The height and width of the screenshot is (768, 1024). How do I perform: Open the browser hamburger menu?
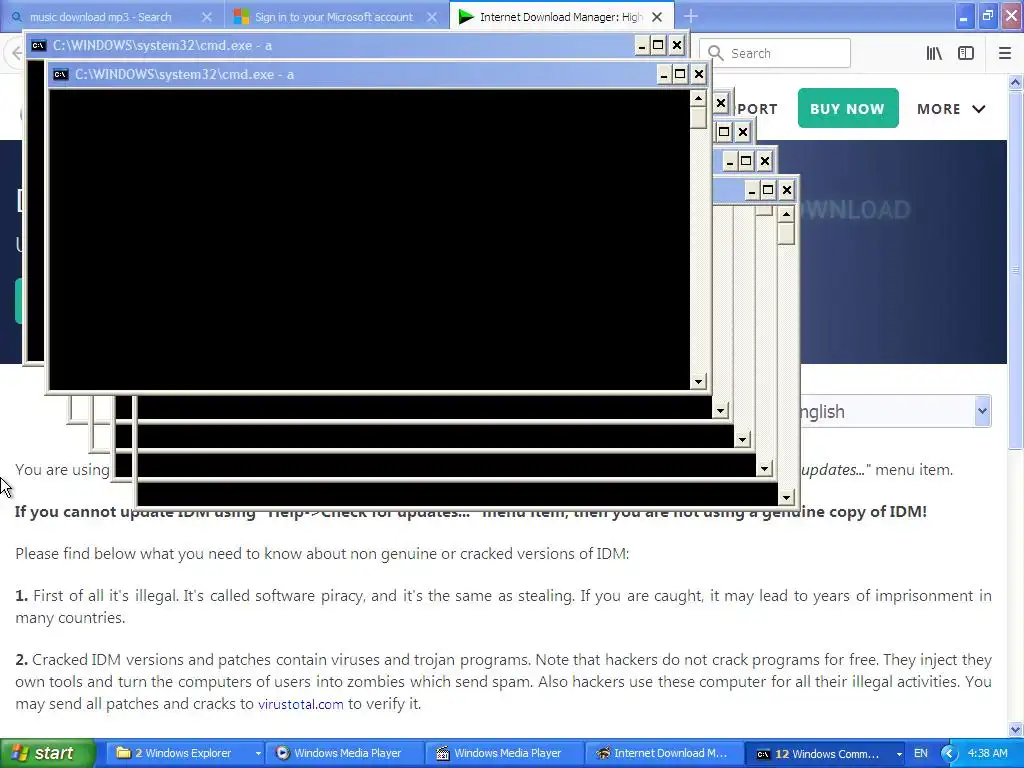tap(1005, 53)
